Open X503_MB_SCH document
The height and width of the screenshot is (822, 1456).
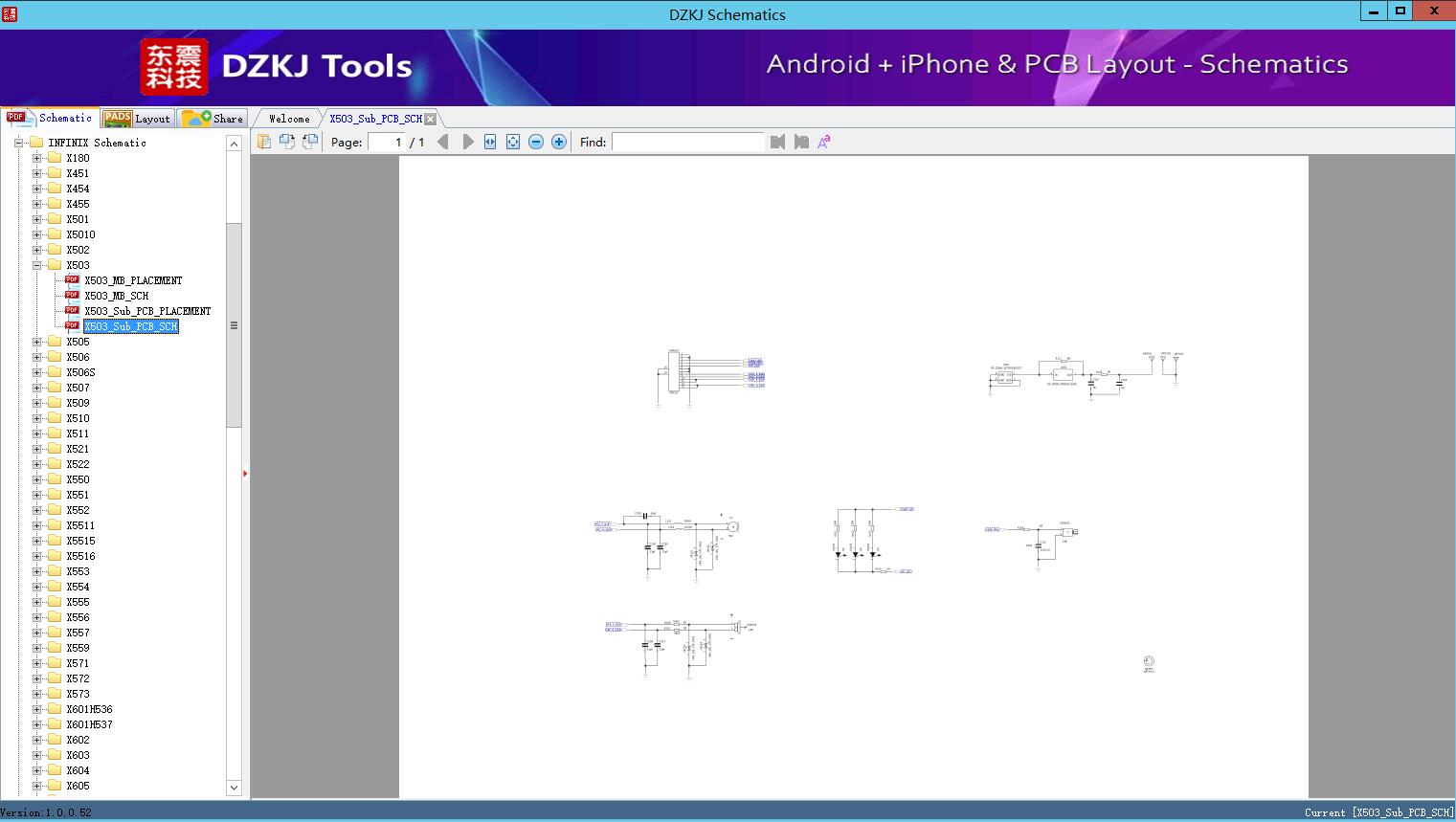[x=116, y=296]
